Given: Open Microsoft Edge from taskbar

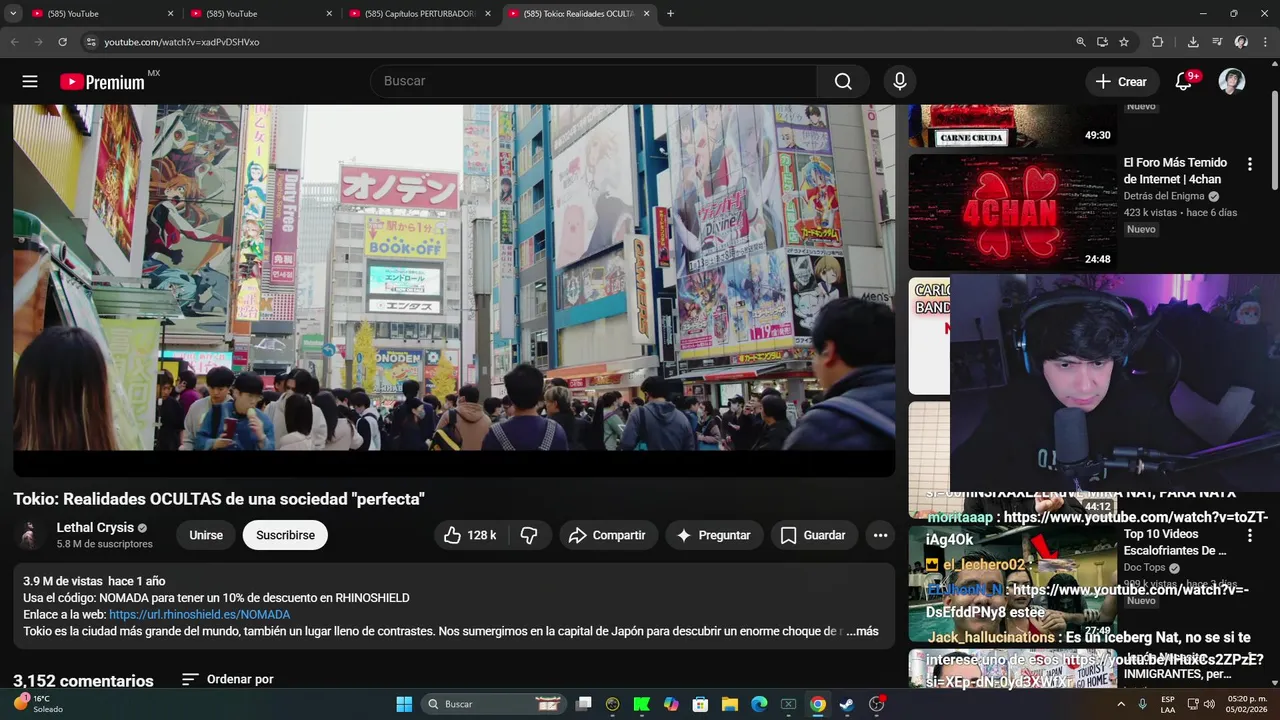Looking at the screenshot, I should tap(759, 704).
